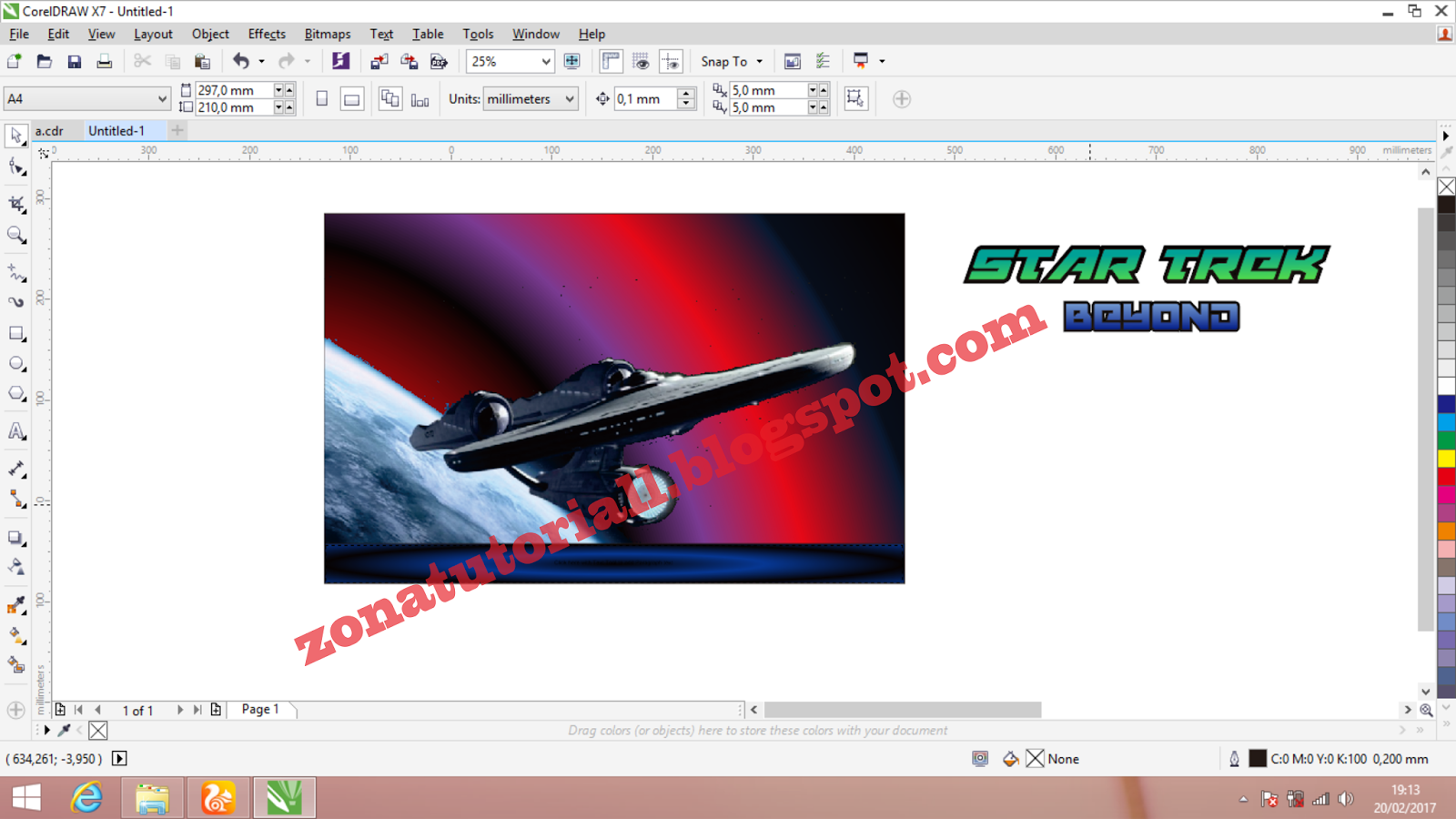Screen dimensions: 1456x819
Task: Click the Export icon
Action: (409, 61)
